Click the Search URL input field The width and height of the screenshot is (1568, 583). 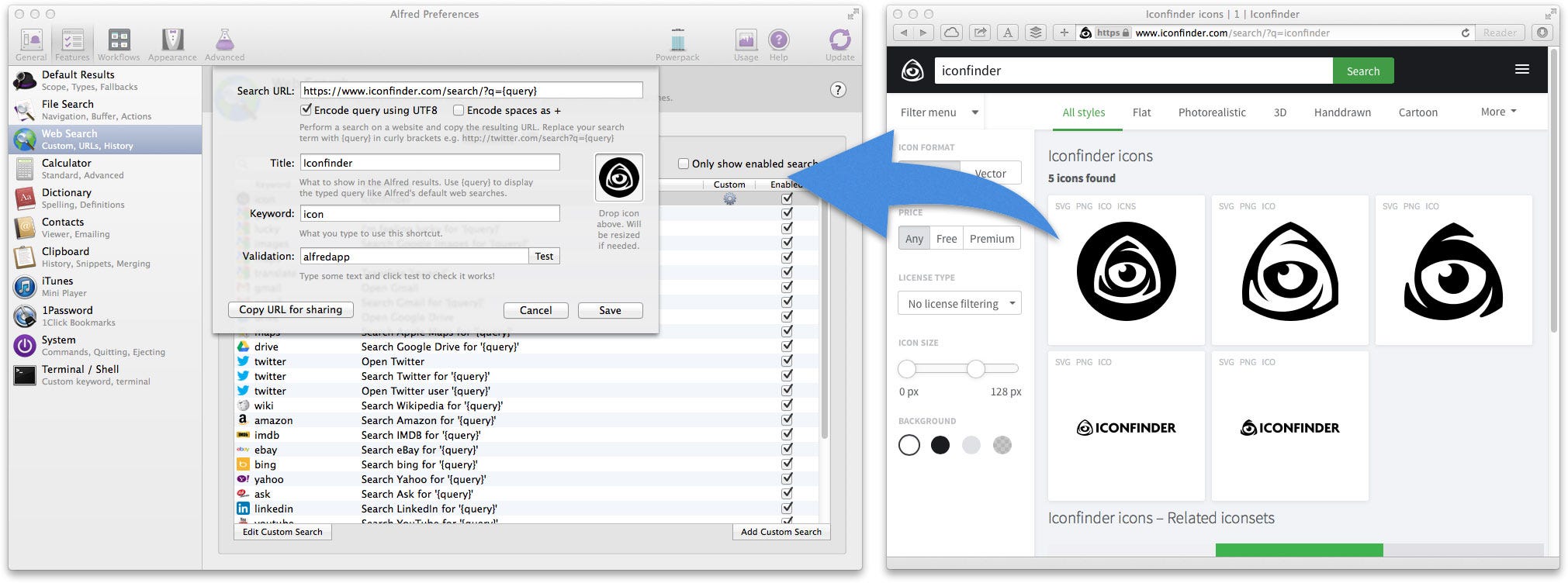pos(471,91)
